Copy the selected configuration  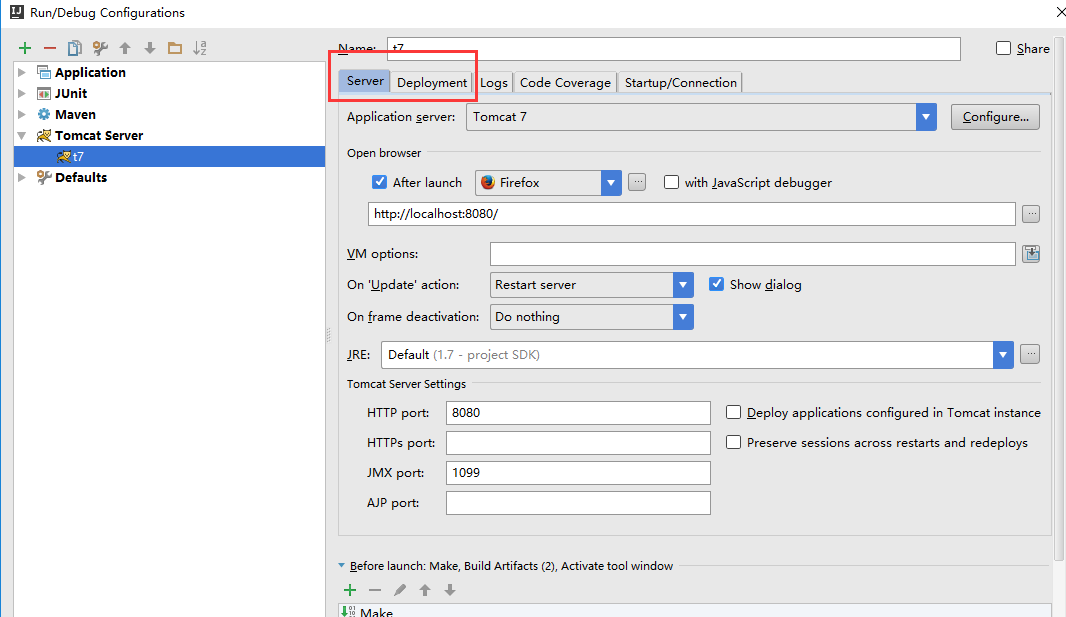tap(75, 48)
